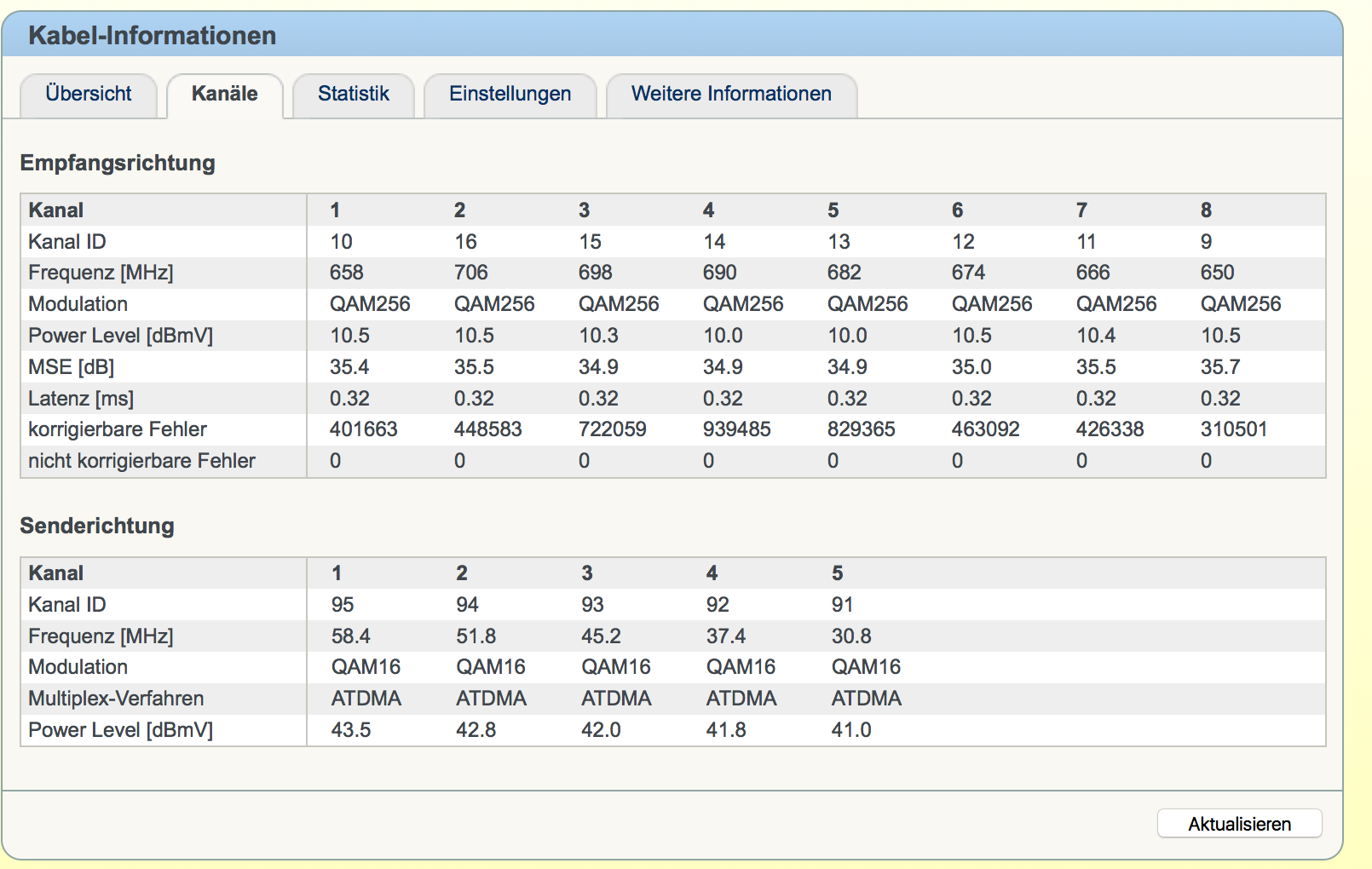Screen dimensions: 1372x869
Task: Click upstream Kanal ID 95
Action: pos(343,605)
